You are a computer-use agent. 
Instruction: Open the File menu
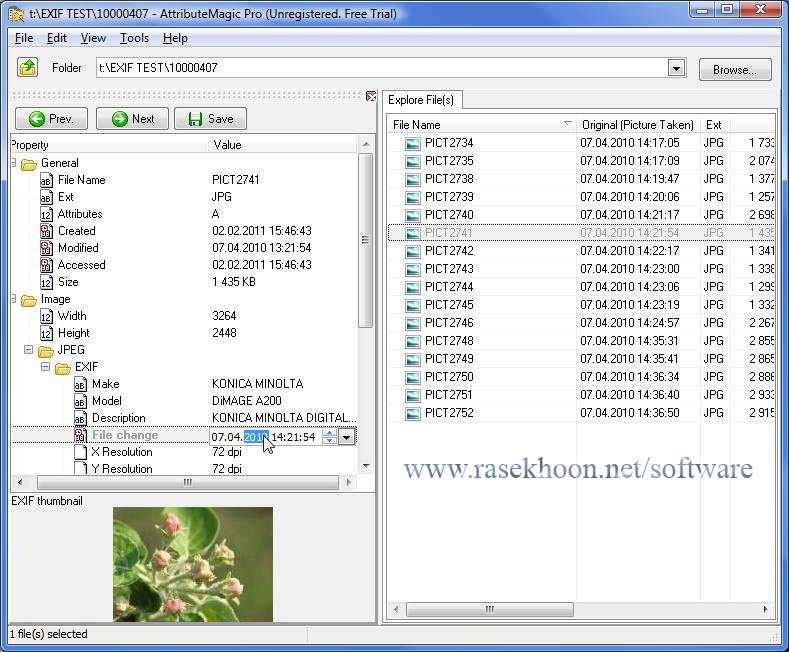[x=24, y=38]
